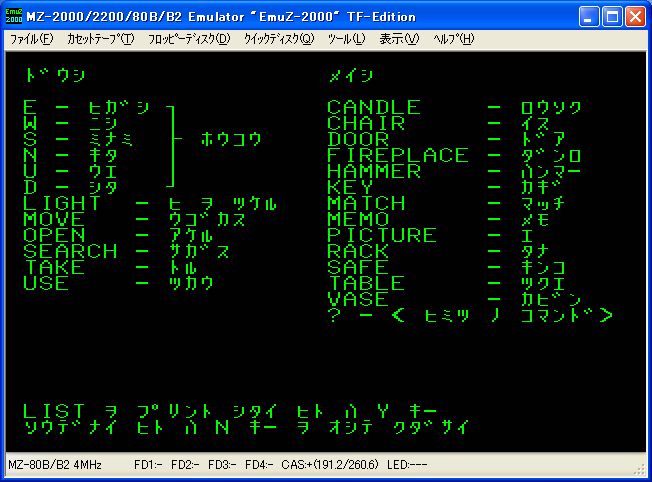The image size is (652, 482).
Task: Click the FD4:- status indicator
Action: 259,465
